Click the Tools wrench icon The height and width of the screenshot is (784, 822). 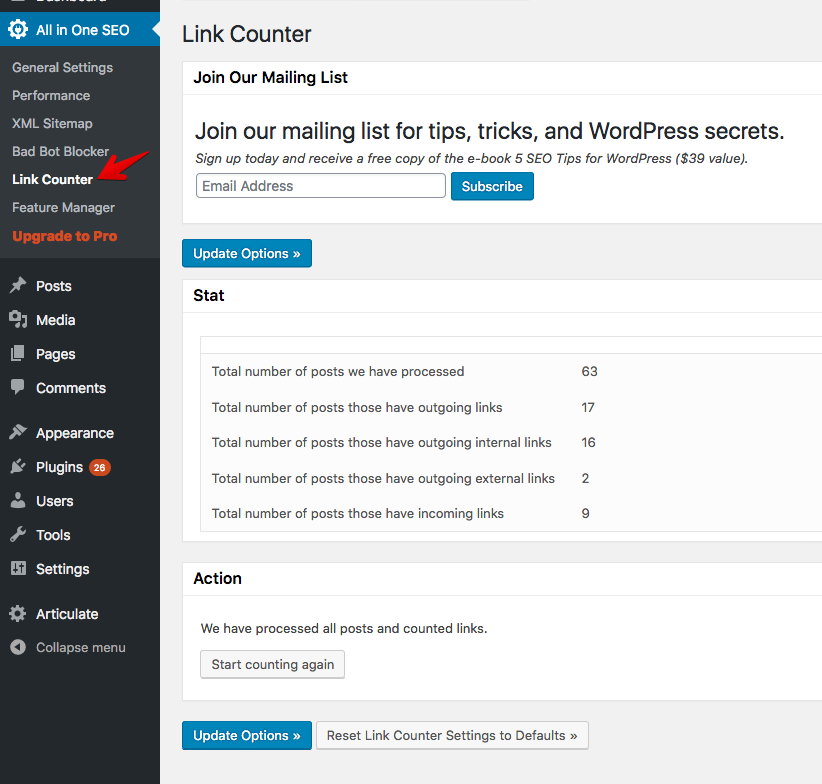point(18,535)
